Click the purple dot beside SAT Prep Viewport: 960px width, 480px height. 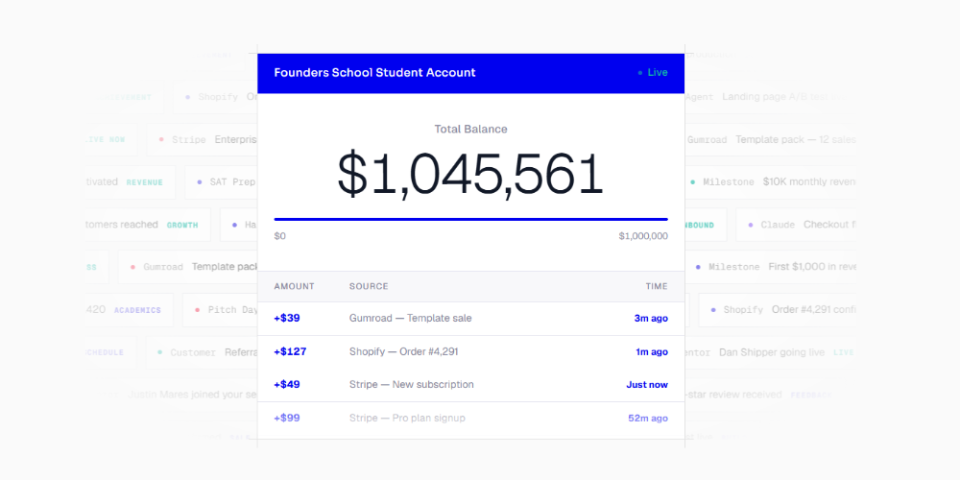[199, 182]
